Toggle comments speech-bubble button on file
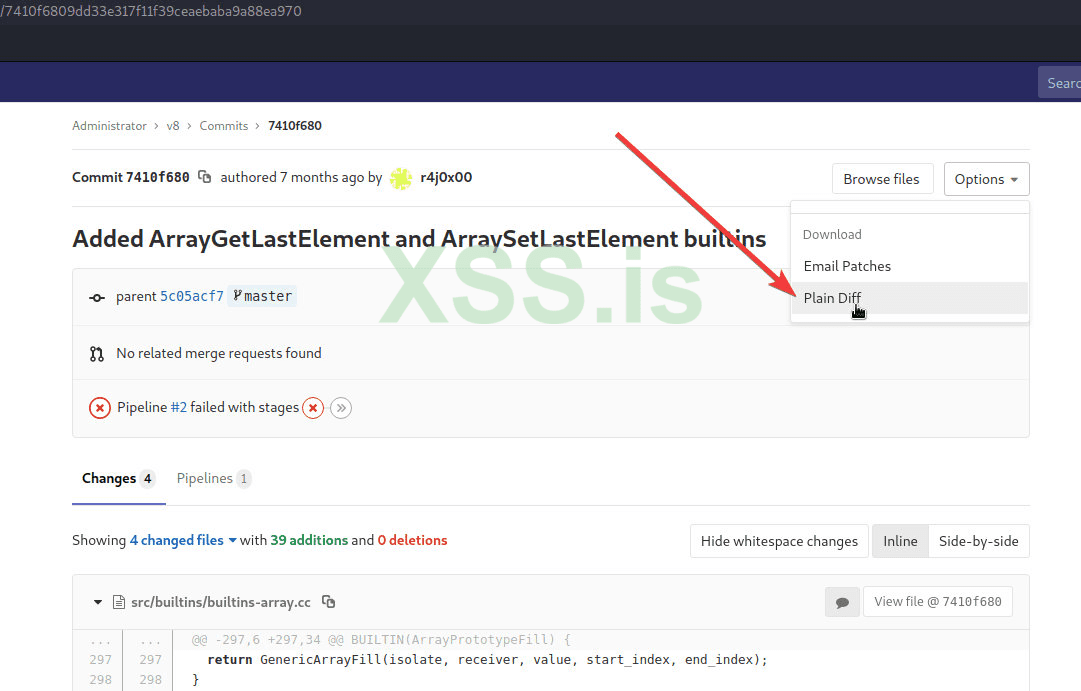This screenshot has height=691, width=1081. (842, 602)
